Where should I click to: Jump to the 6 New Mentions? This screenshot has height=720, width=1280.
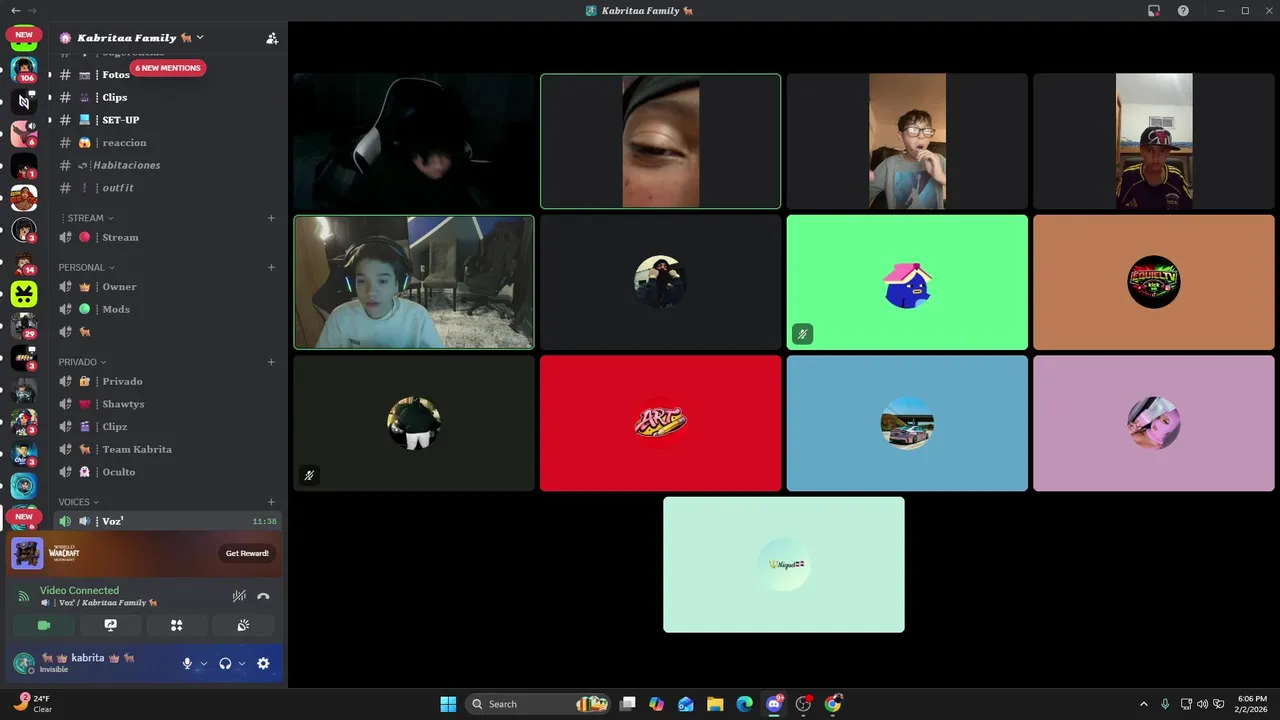[x=168, y=68]
